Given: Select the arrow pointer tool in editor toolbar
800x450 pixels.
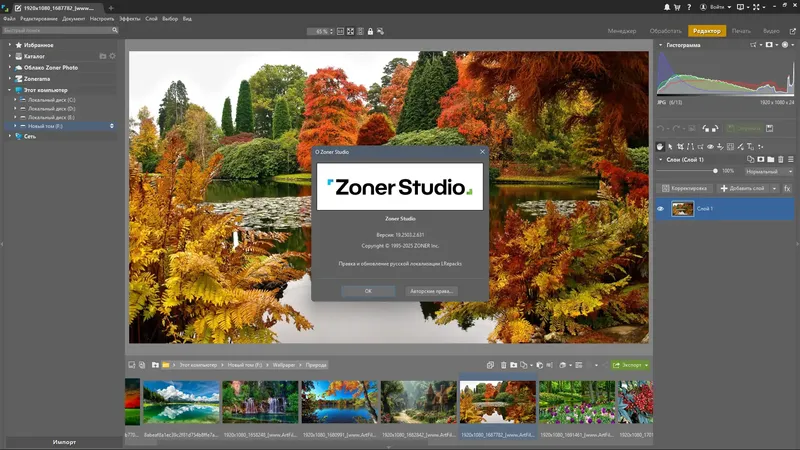Looking at the screenshot, I should 670,147.
